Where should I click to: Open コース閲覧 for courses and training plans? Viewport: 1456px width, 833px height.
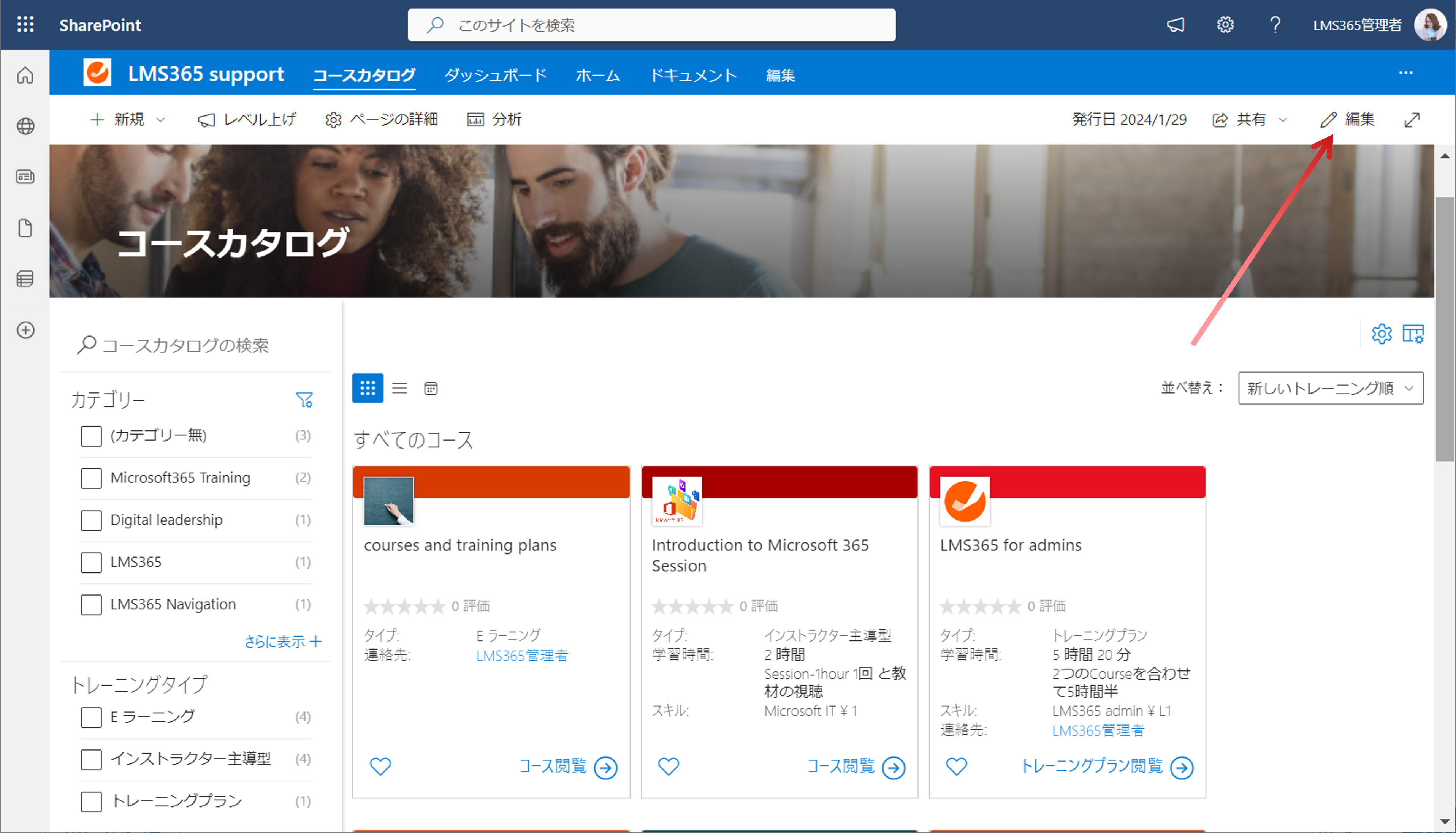coord(568,767)
